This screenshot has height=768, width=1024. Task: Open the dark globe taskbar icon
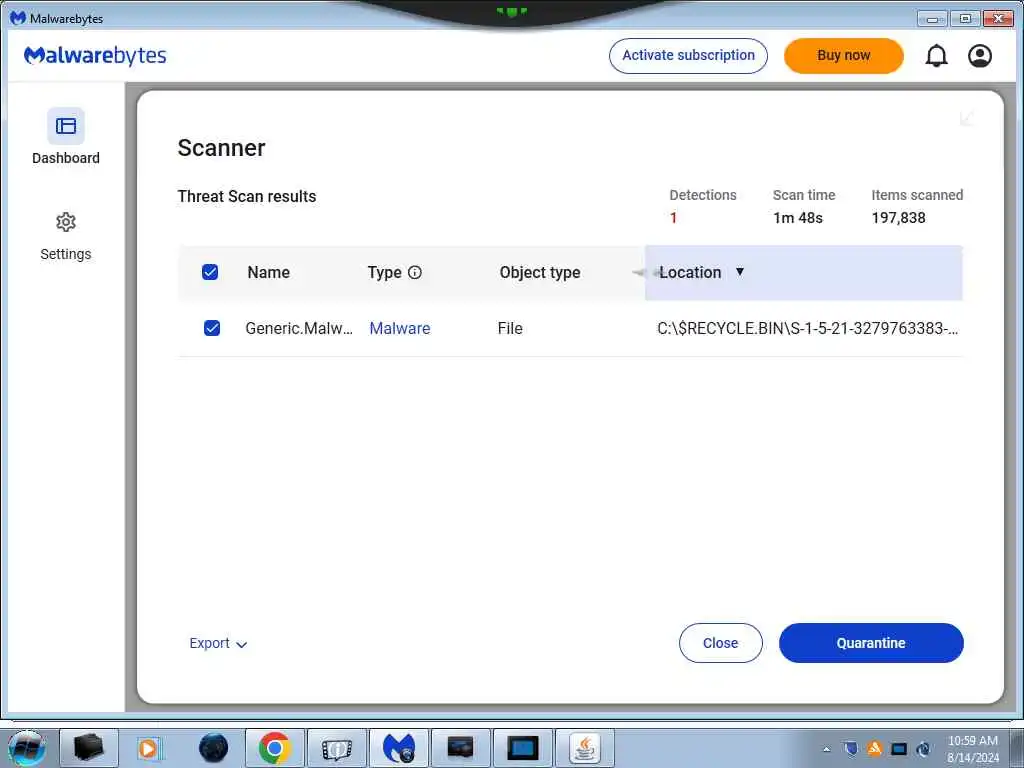tap(213, 748)
